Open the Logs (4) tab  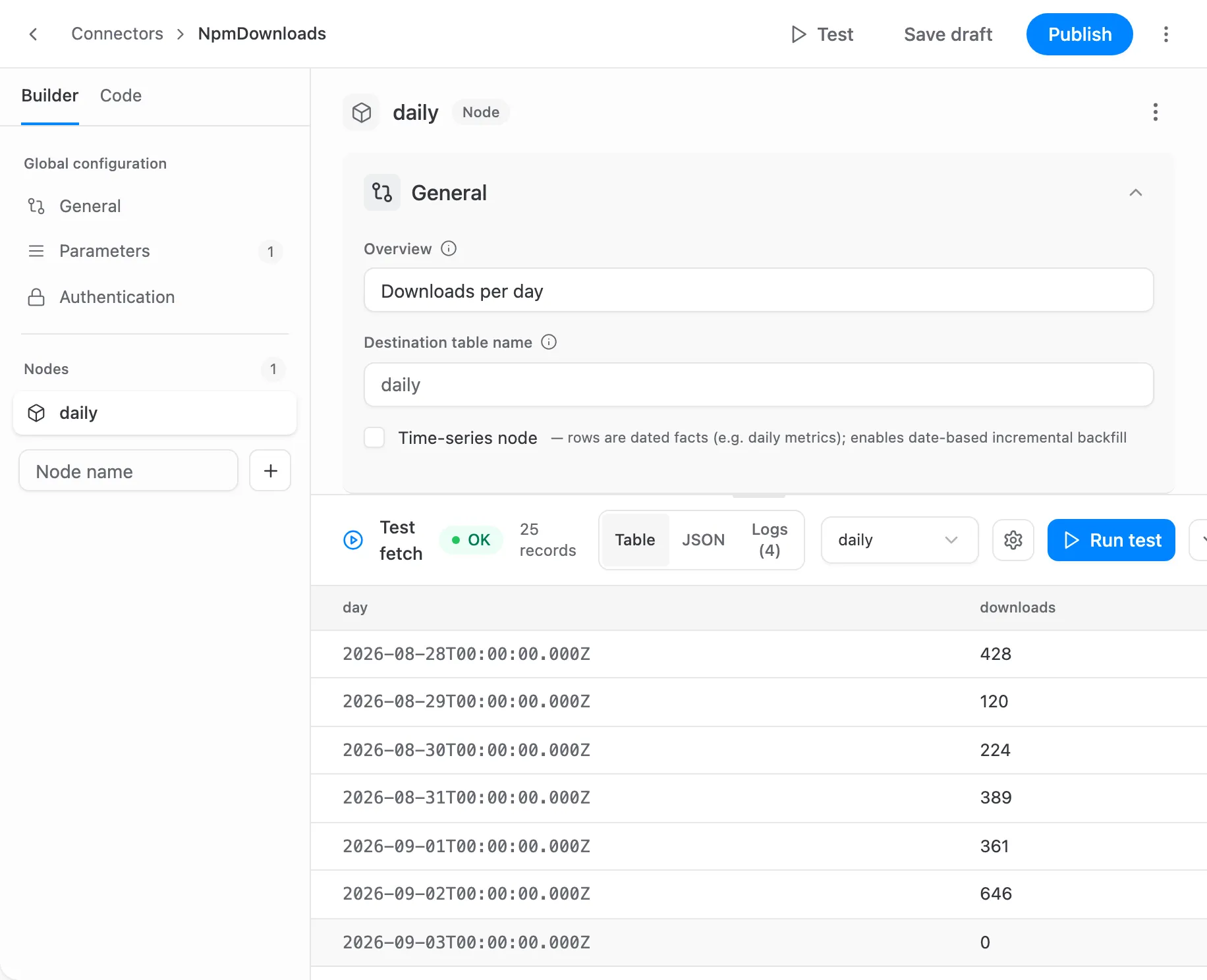769,540
